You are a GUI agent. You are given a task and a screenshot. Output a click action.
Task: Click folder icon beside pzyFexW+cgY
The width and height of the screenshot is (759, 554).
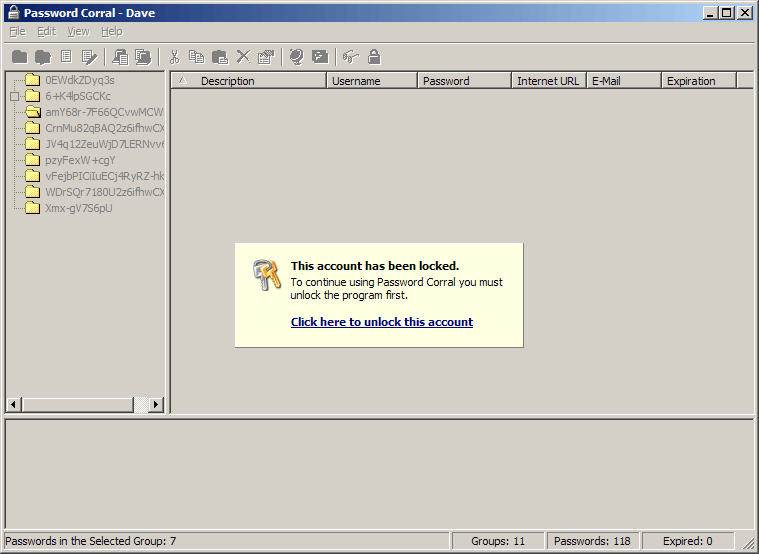click(32, 160)
